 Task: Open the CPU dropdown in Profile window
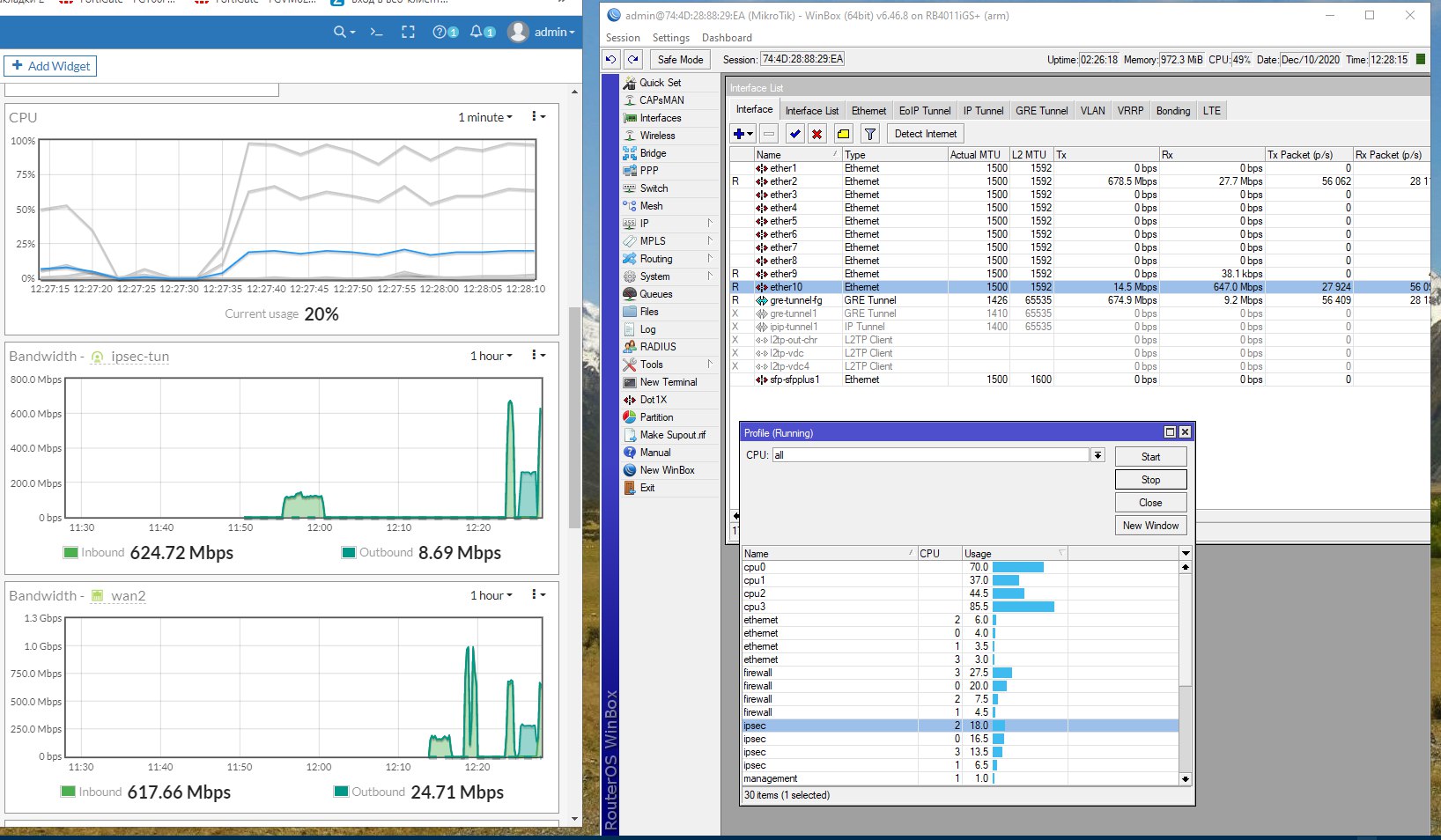(x=1097, y=455)
